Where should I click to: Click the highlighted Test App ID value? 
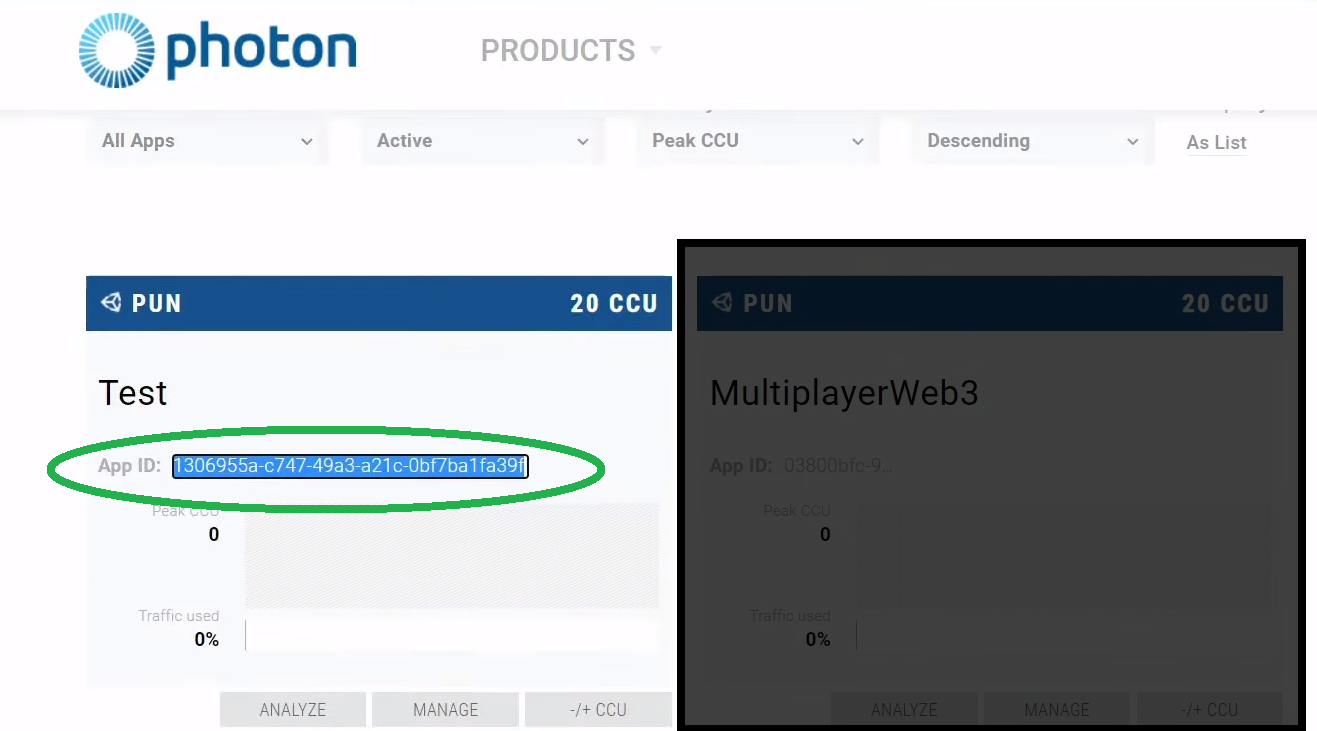tap(350, 466)
